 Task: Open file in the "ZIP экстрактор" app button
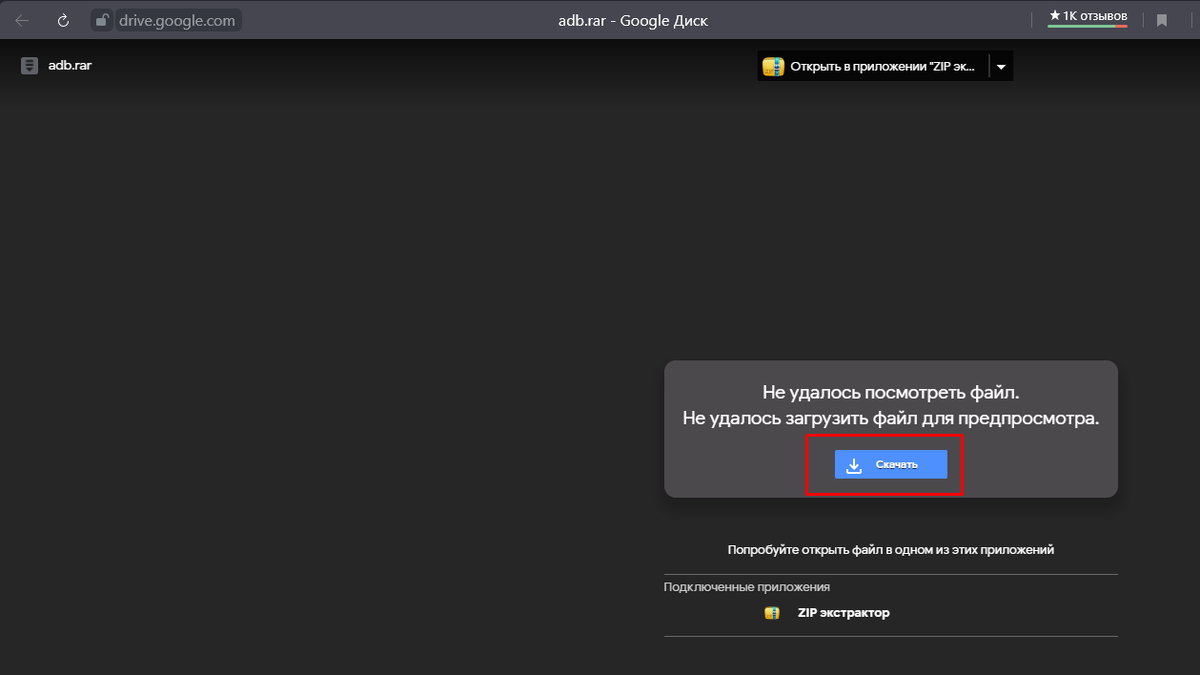tap(873, 67)
